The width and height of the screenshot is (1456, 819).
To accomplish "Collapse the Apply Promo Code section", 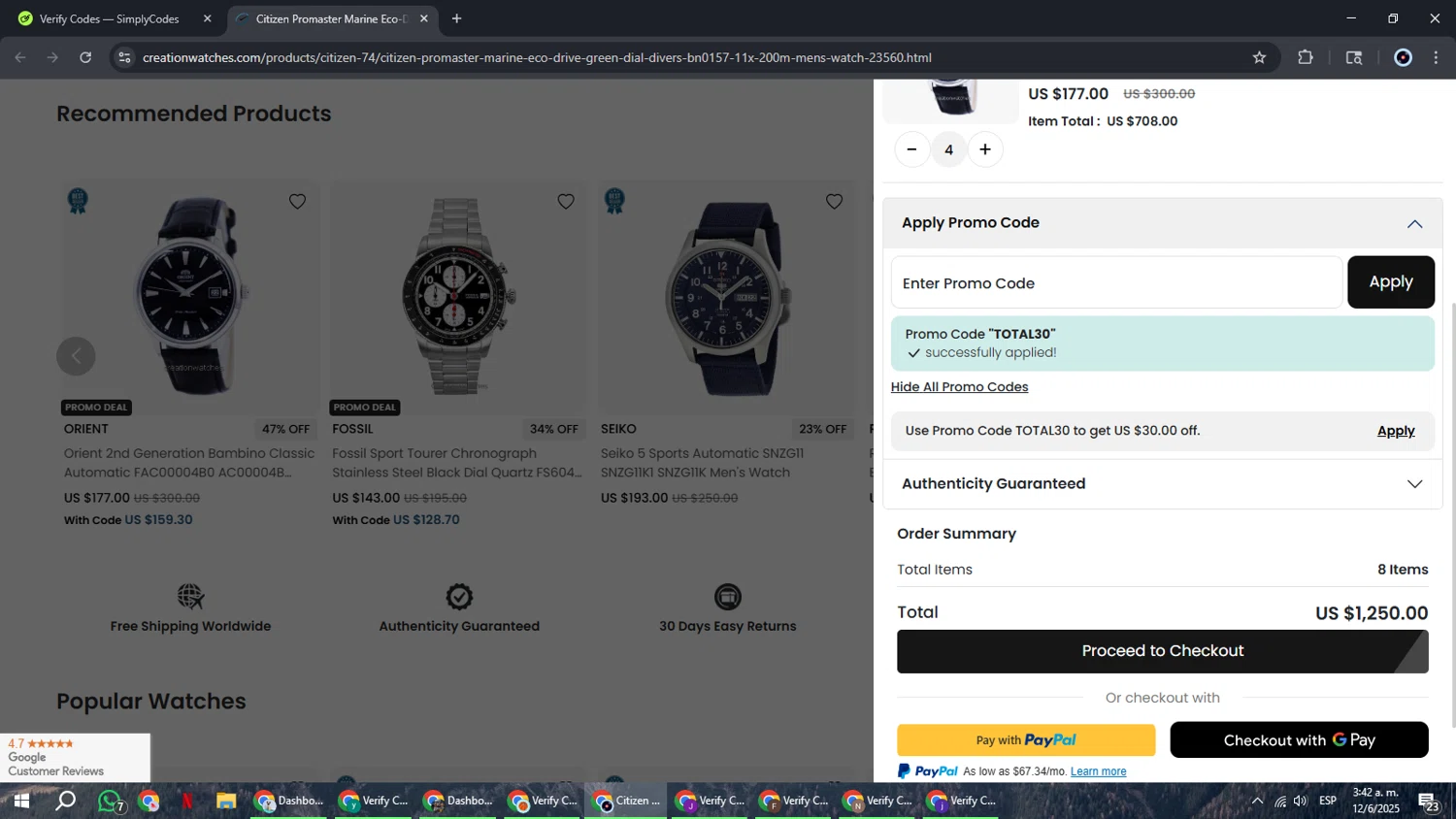I will pyautogui.click(x=1414, y=224).
